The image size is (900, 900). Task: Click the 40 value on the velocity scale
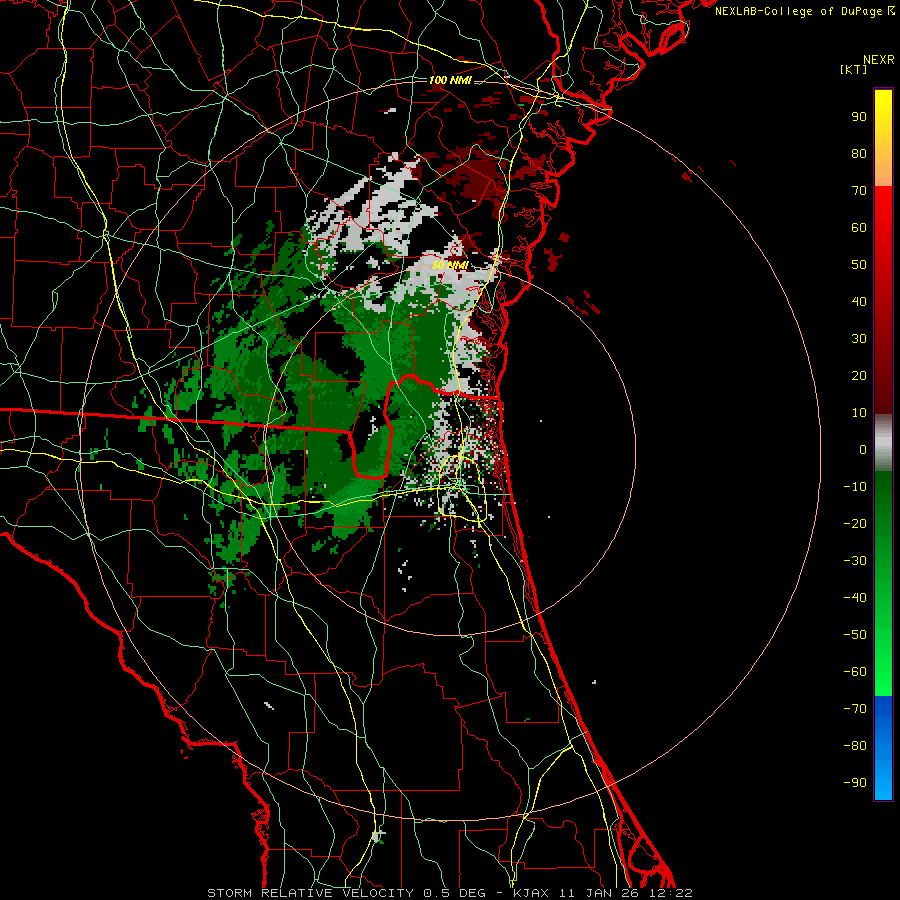[x=859, y=302]
